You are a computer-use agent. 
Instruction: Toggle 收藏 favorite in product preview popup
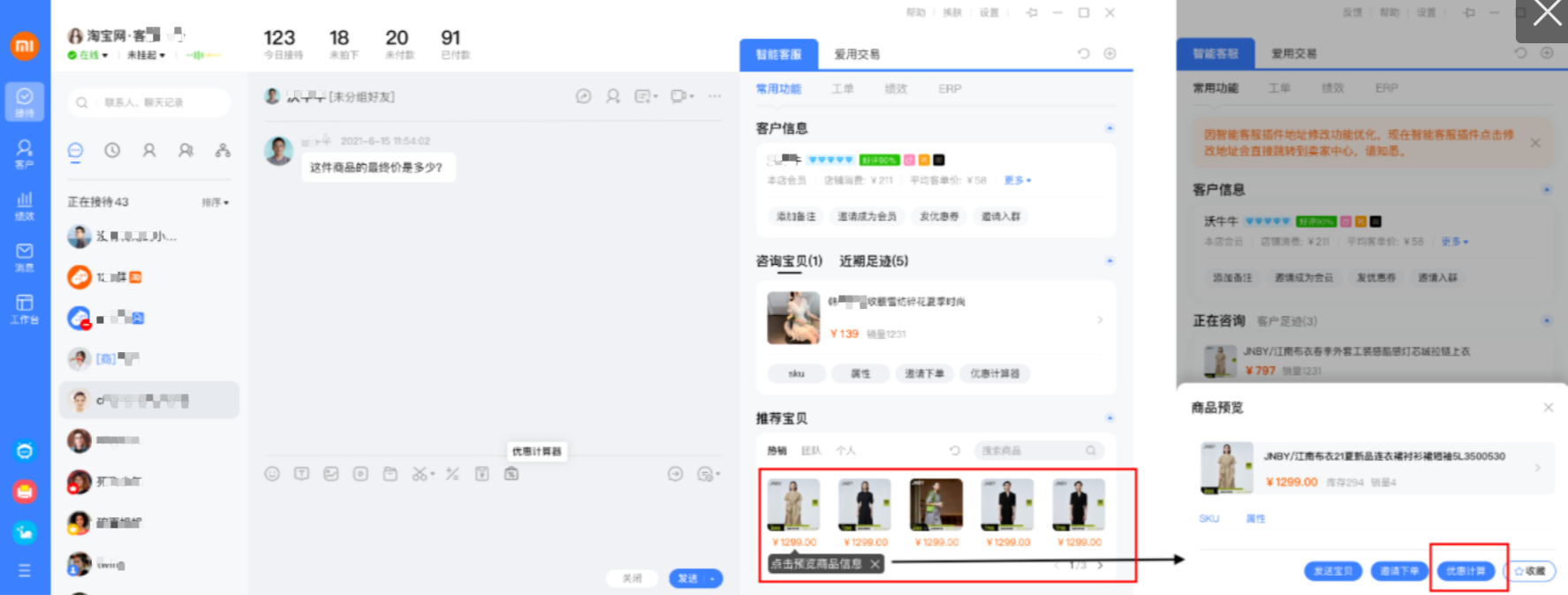pos(1530,571)
